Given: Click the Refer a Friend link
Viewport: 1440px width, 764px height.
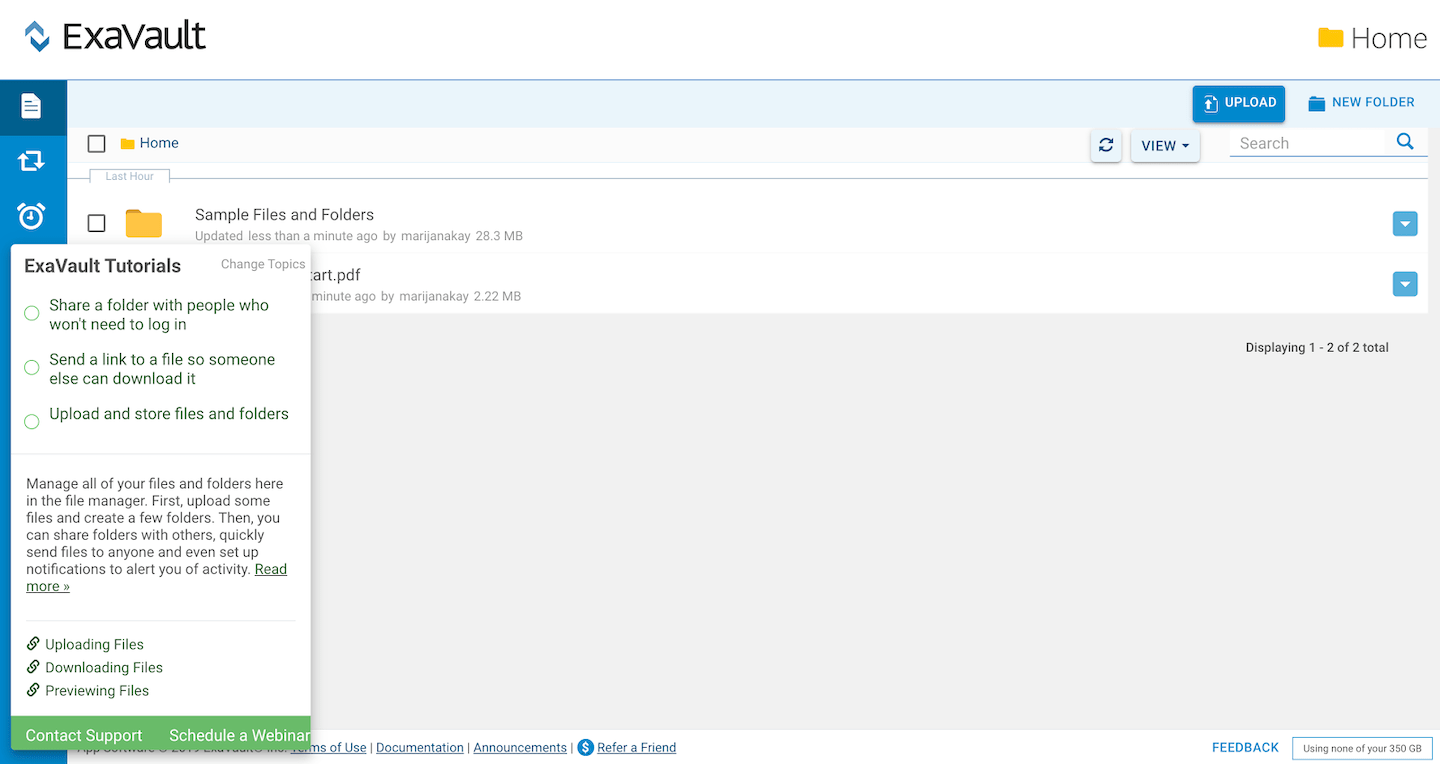Looking at the screenshot, I should pyautogui.click(x=637, y=747).
